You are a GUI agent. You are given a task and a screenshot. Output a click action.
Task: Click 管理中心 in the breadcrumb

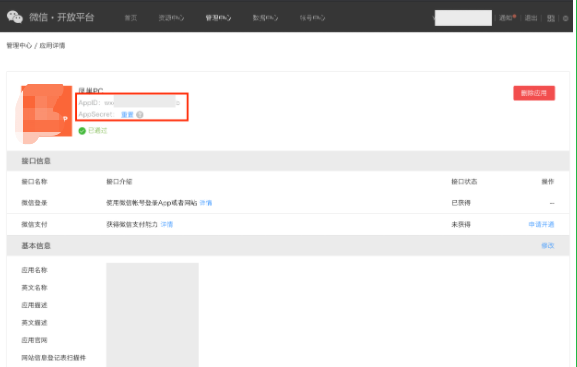tap(19, 45)
